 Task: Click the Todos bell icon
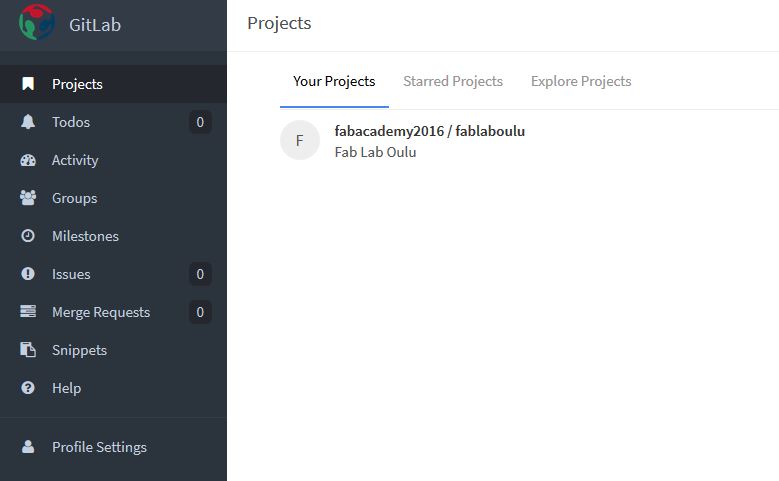pyautogui.click(x=28, y=122)
